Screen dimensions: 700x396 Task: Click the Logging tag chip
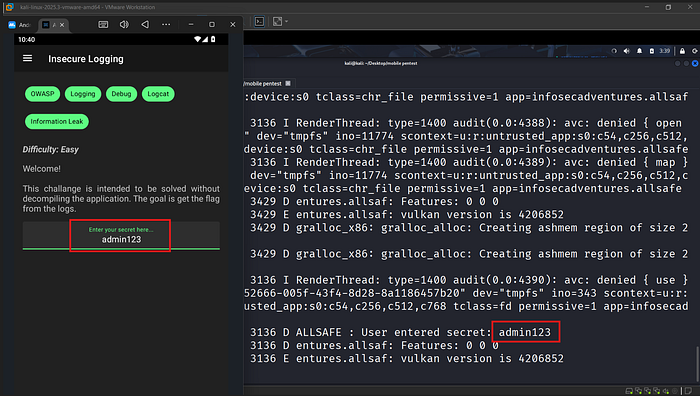(x=83, y=94)
